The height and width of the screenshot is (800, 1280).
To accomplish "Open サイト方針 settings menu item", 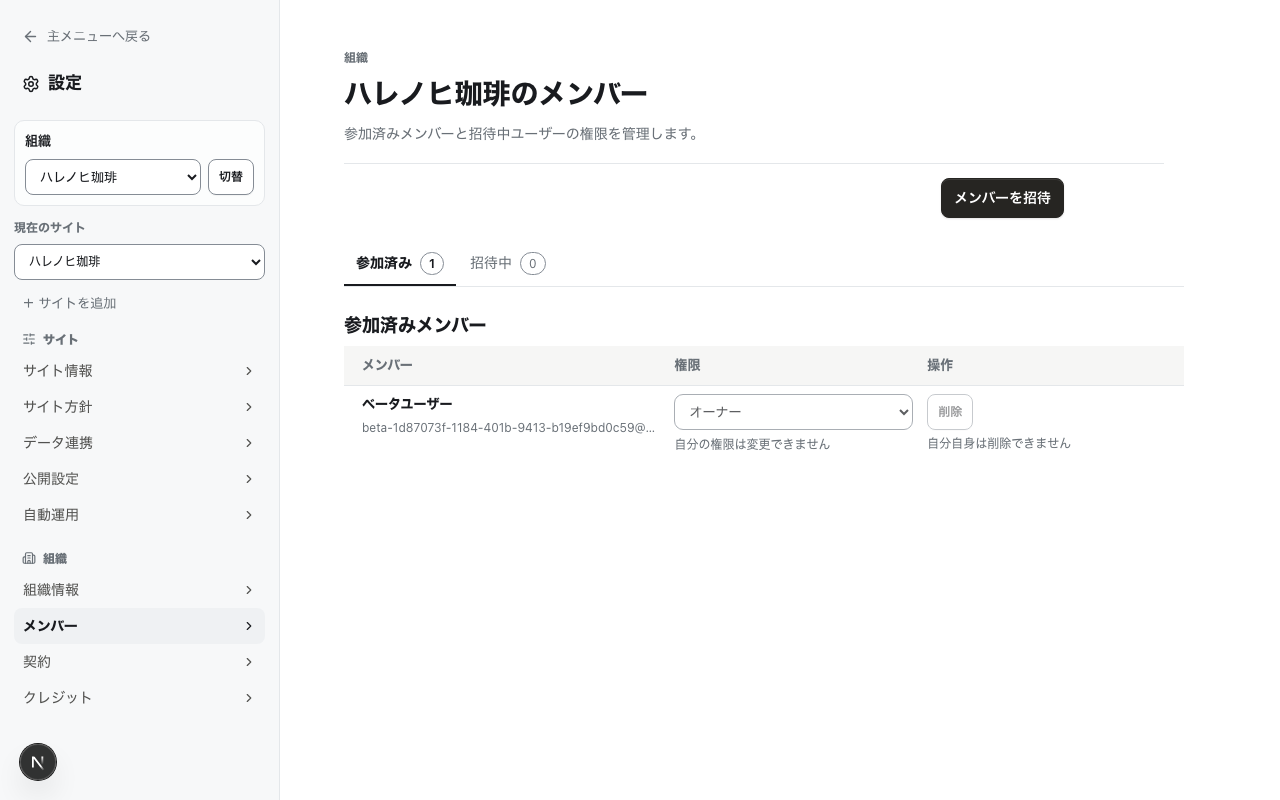I will (139, 407).
